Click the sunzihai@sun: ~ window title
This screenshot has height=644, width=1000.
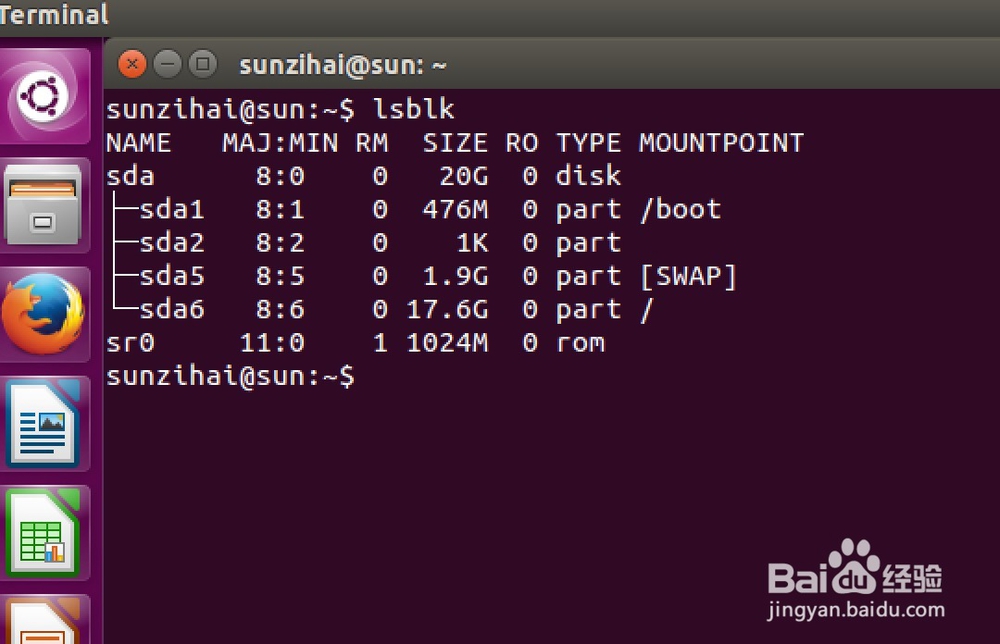coord(342,65)
